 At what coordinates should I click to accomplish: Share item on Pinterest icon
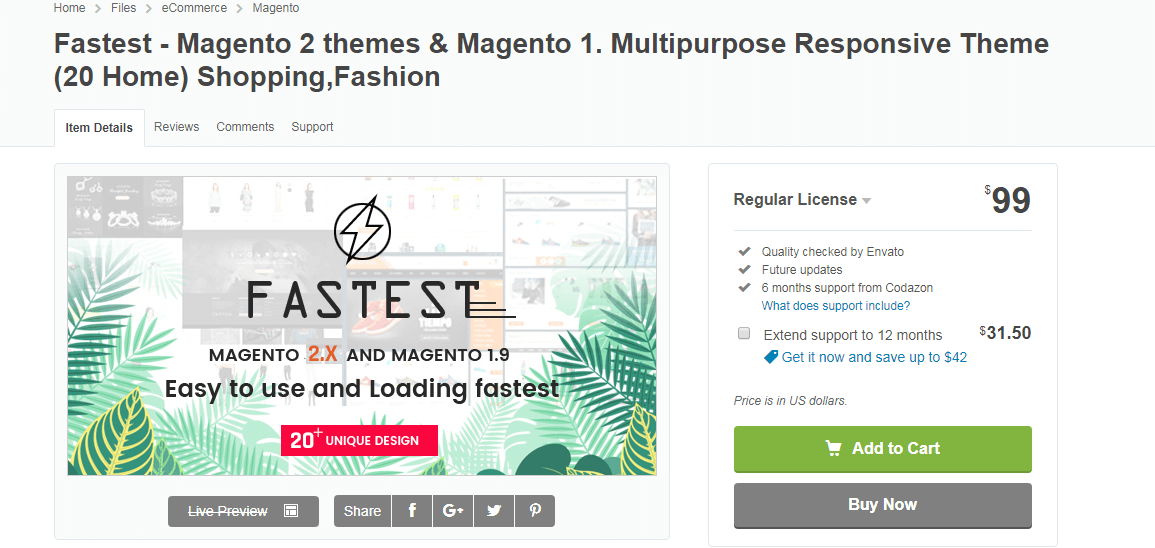(535, 511)
